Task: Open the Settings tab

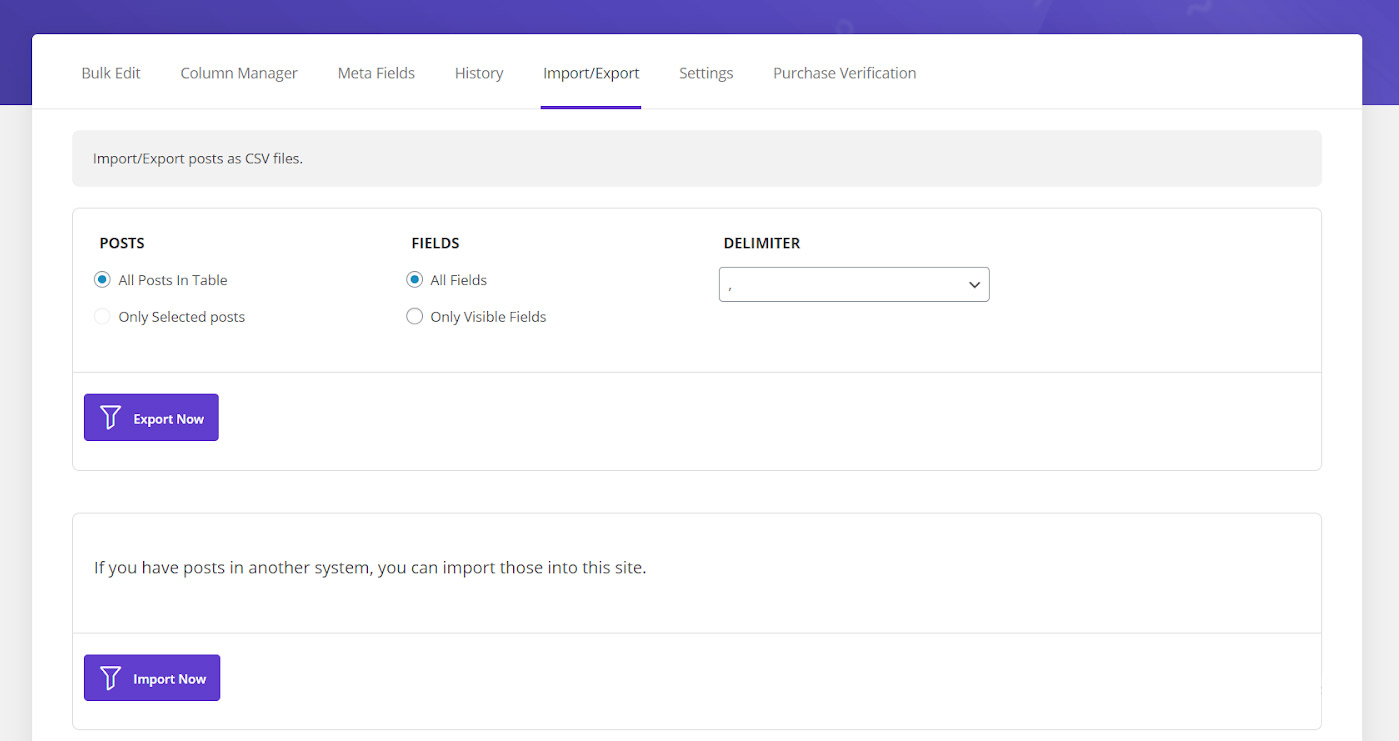Action: coord(706,73)
